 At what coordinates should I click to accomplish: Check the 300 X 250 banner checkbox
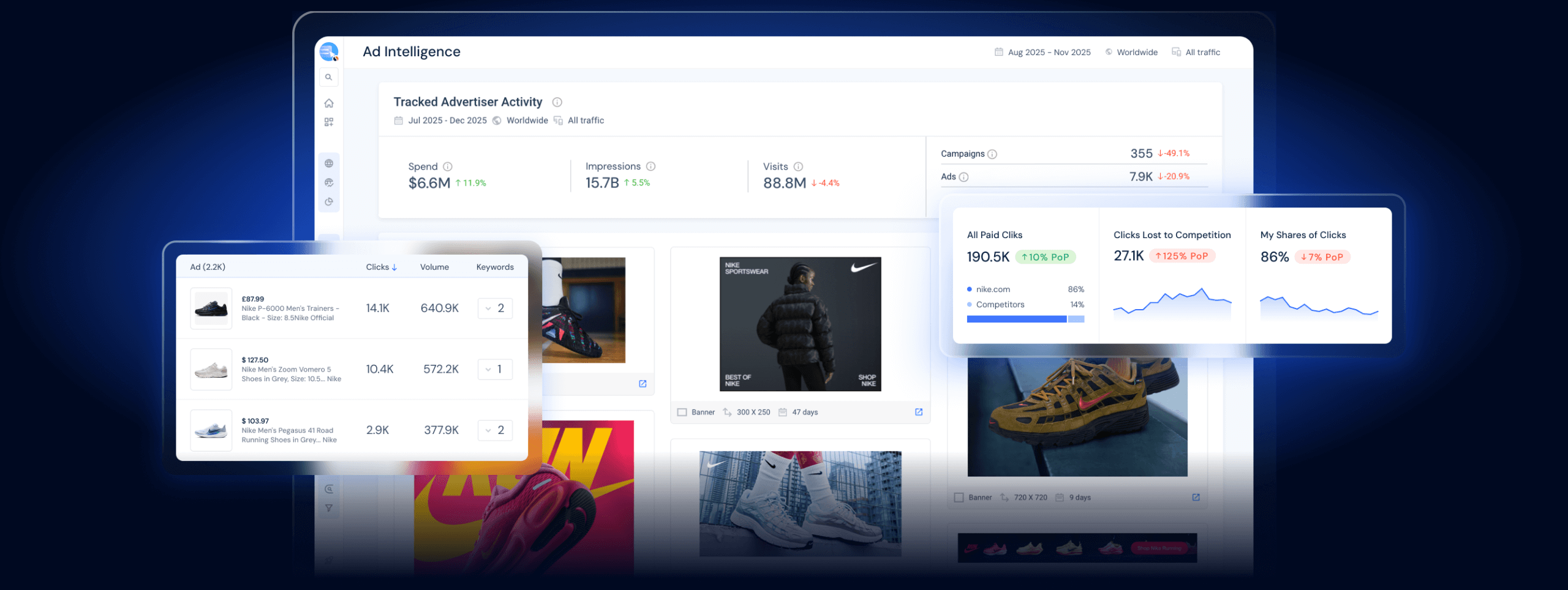coord(682,413)
